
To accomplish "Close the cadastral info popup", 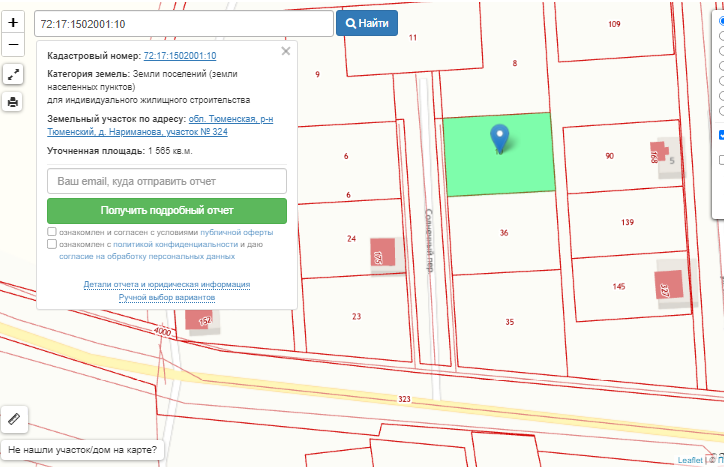I will pos(286,51).
